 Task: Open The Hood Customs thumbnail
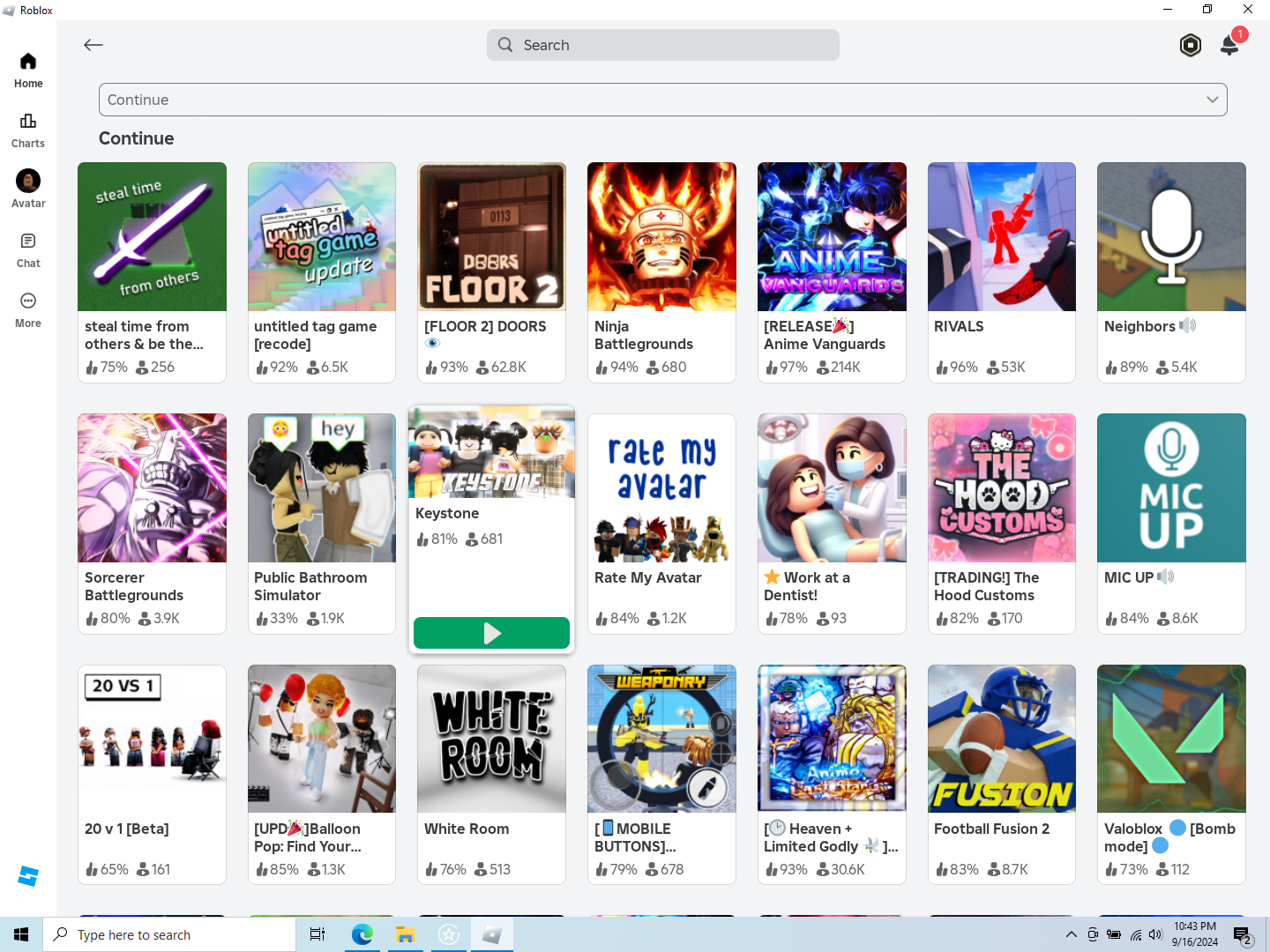click(1002, 487)
